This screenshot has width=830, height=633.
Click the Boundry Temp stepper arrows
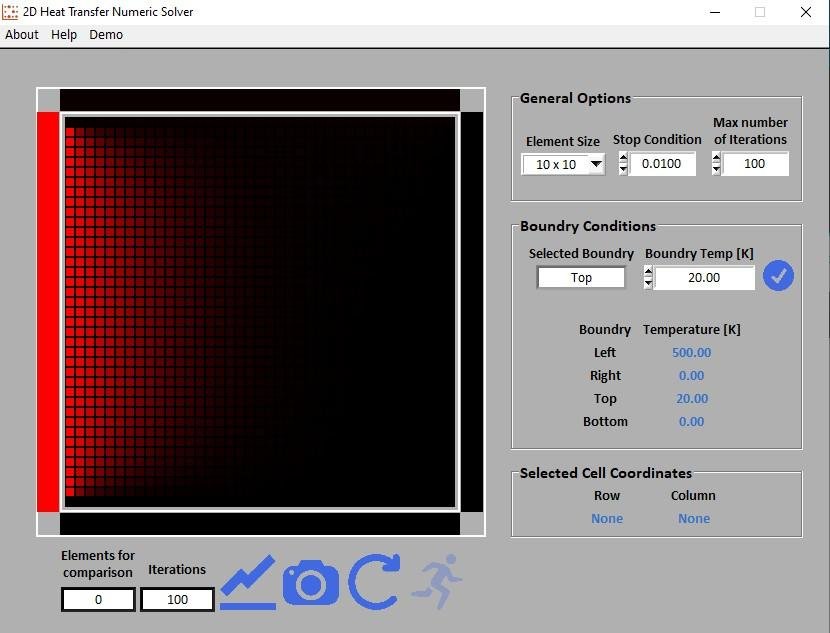pyautogui.click(x=648, y=278)
